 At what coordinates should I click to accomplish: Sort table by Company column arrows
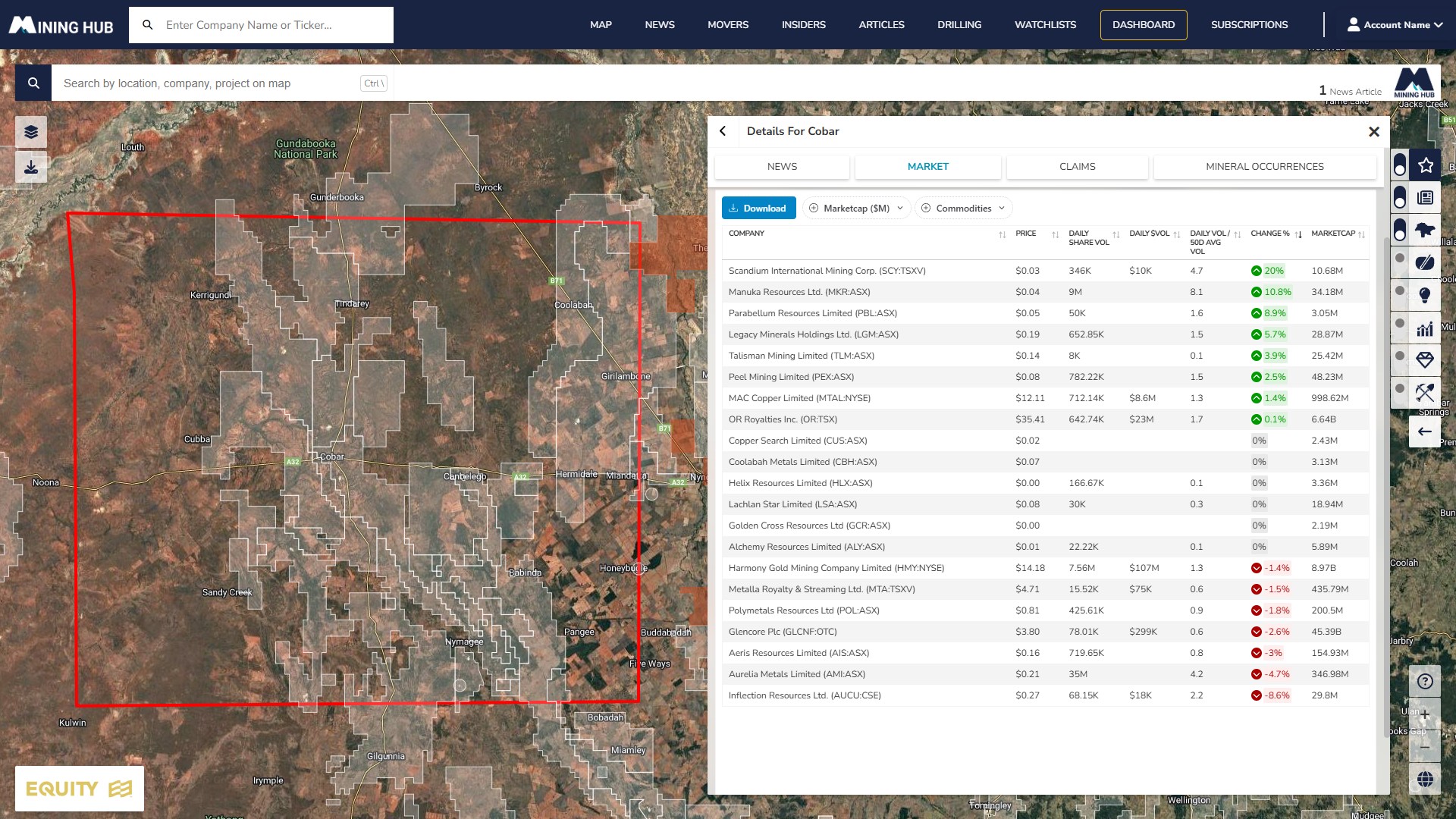click(x=1002, y=234)
